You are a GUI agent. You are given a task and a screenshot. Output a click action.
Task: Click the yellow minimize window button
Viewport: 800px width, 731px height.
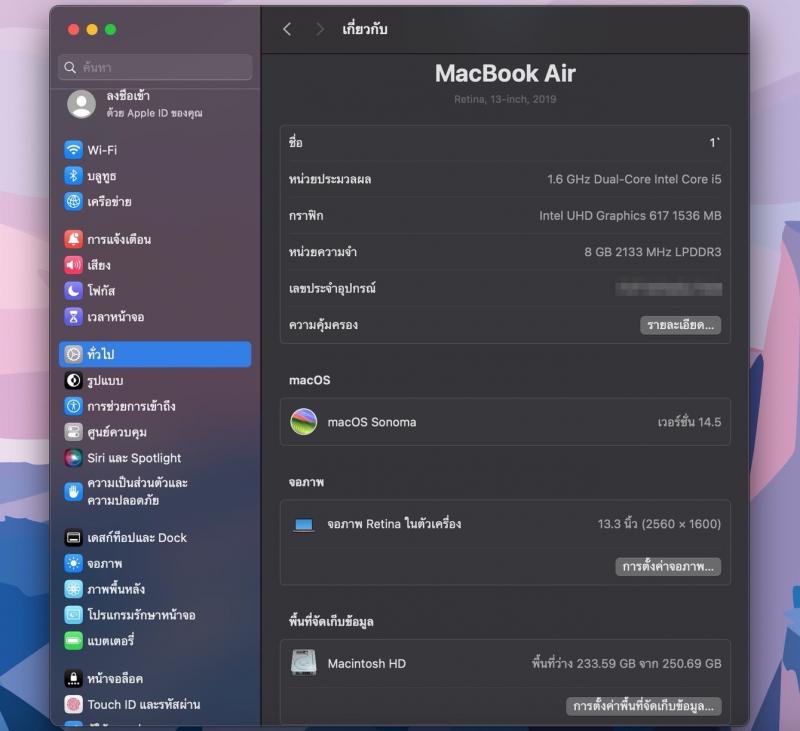click(x=92, y=30)
